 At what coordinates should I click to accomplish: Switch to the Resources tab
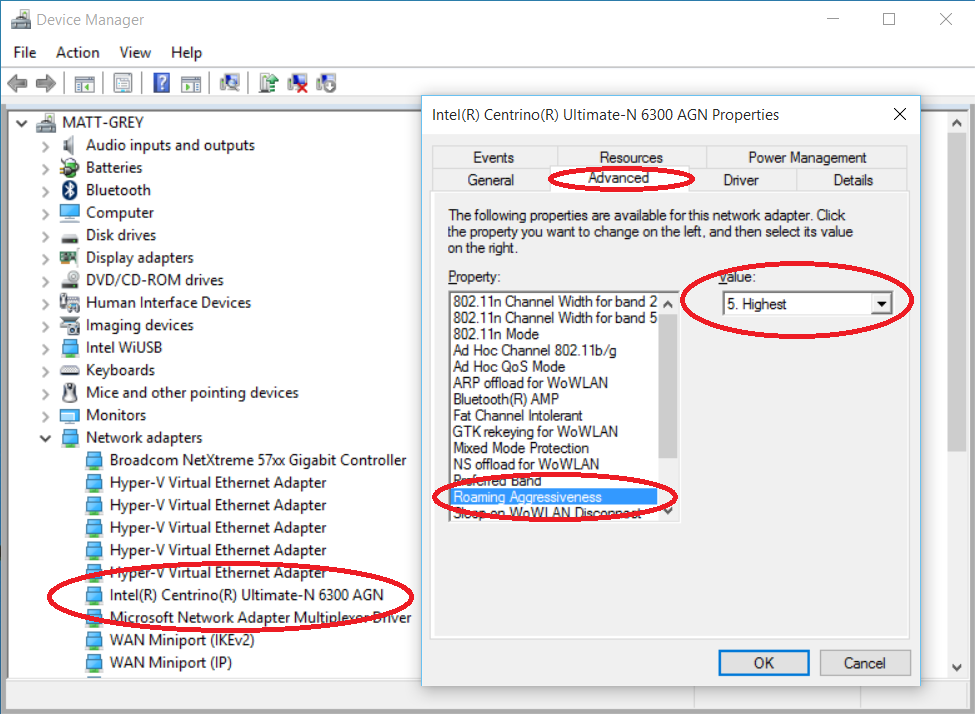click(631, 157)
